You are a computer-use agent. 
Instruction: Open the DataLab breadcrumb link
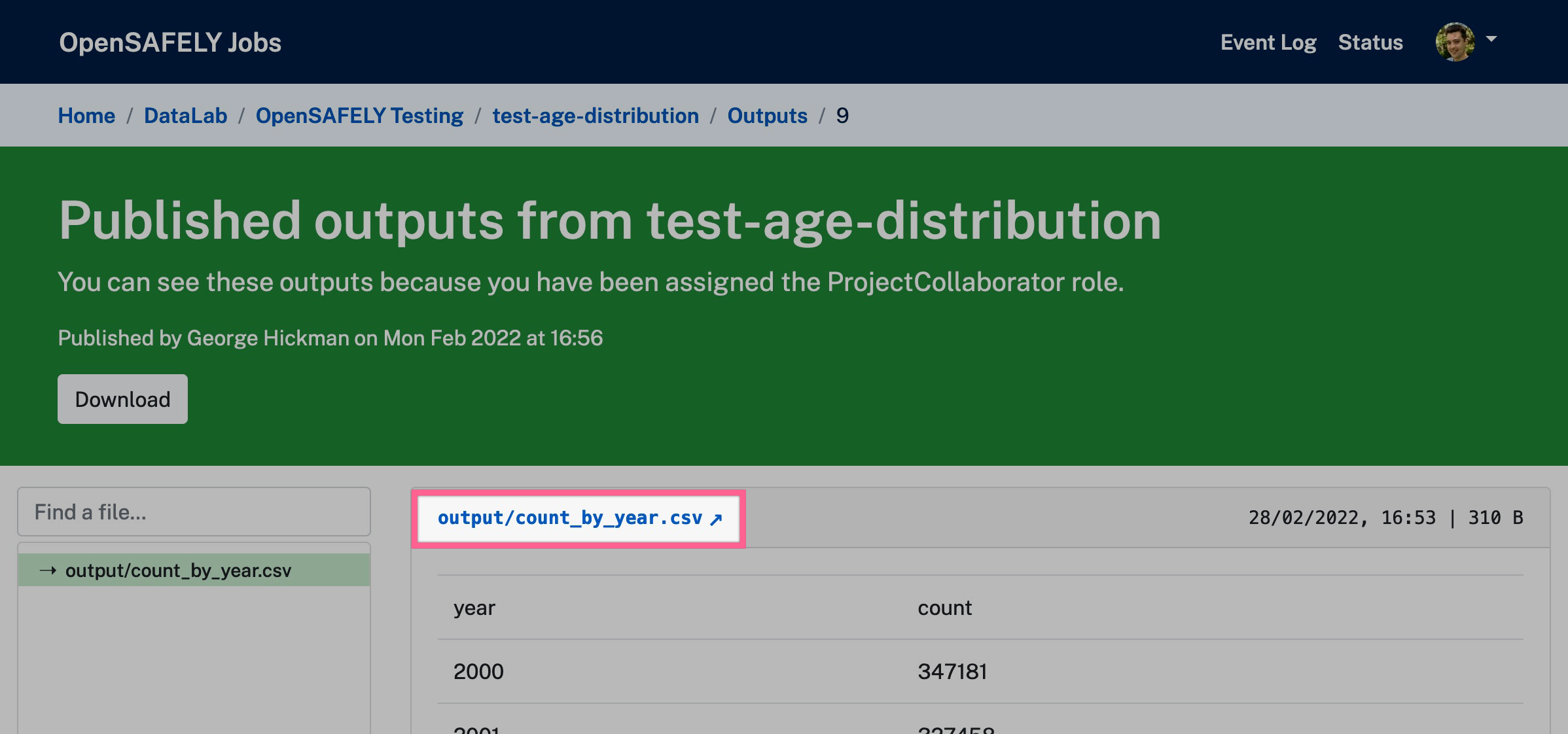[185, 115]
